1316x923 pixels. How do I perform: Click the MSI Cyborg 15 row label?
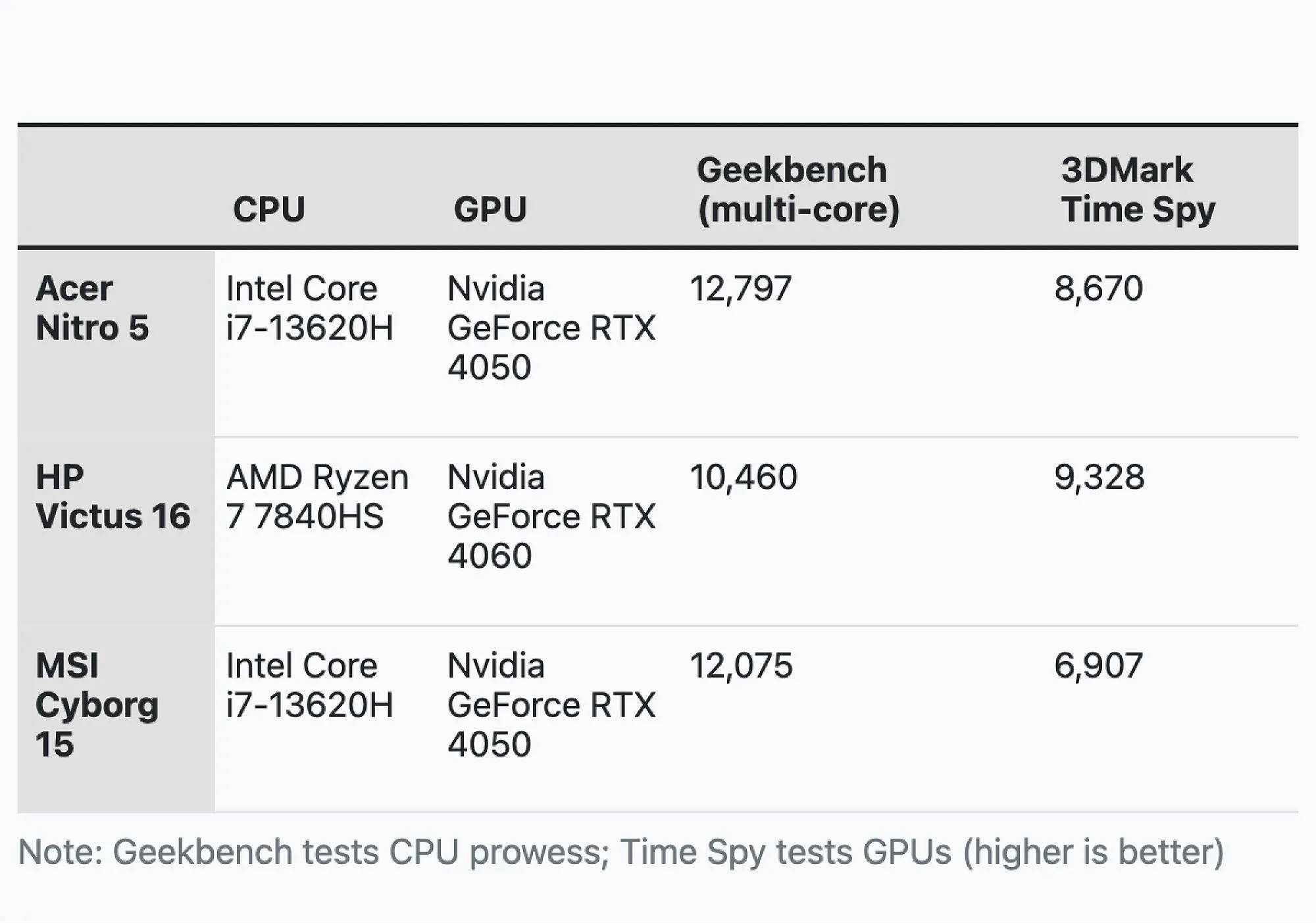tap(97, 705)
